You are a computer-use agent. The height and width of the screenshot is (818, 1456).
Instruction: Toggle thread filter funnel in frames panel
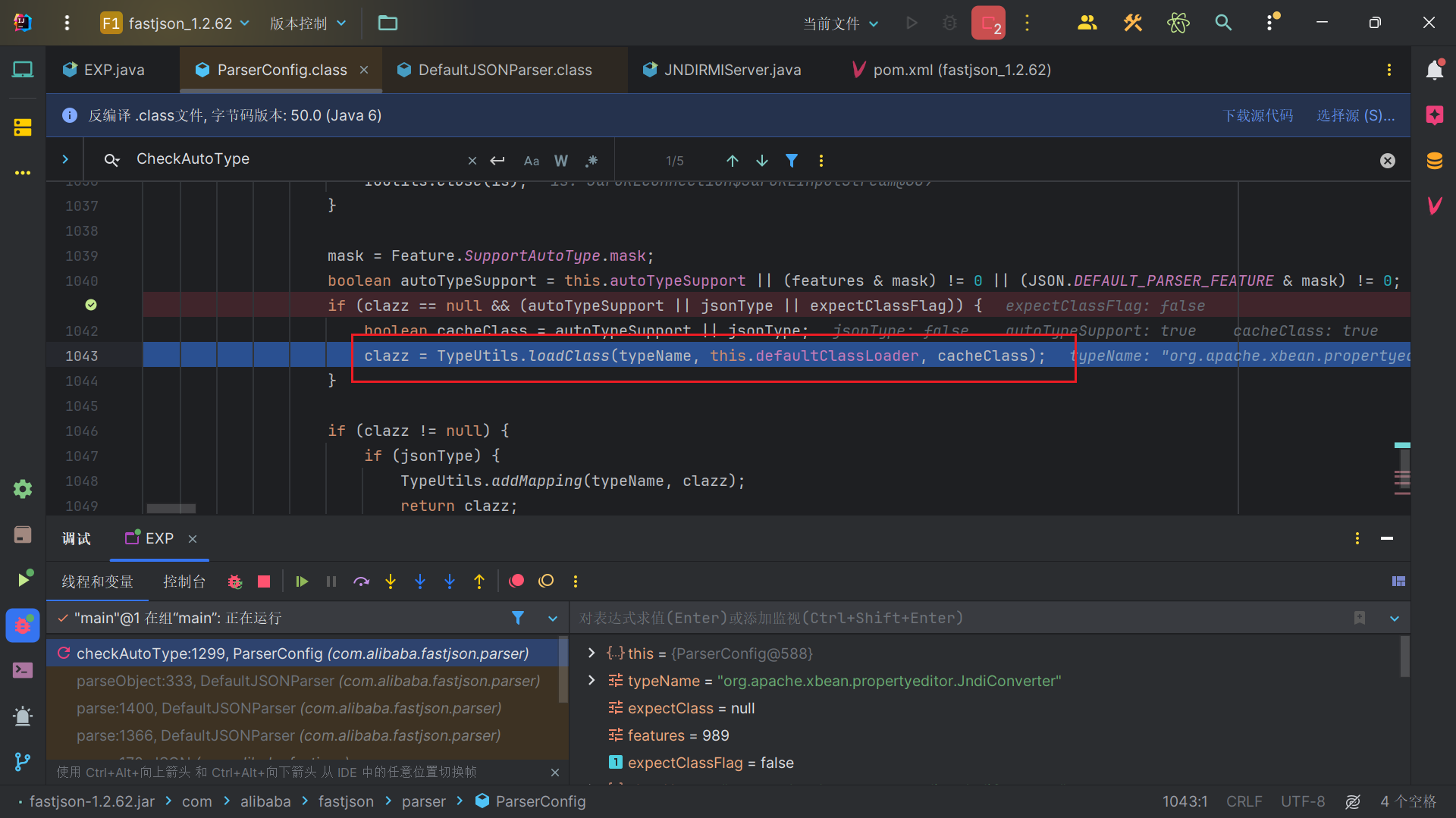pyautogui.click(x=518, y=618)
